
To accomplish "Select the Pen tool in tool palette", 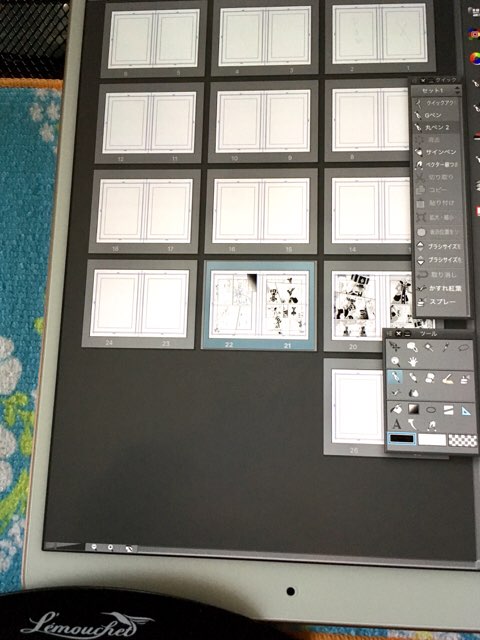I will [395, 378].
